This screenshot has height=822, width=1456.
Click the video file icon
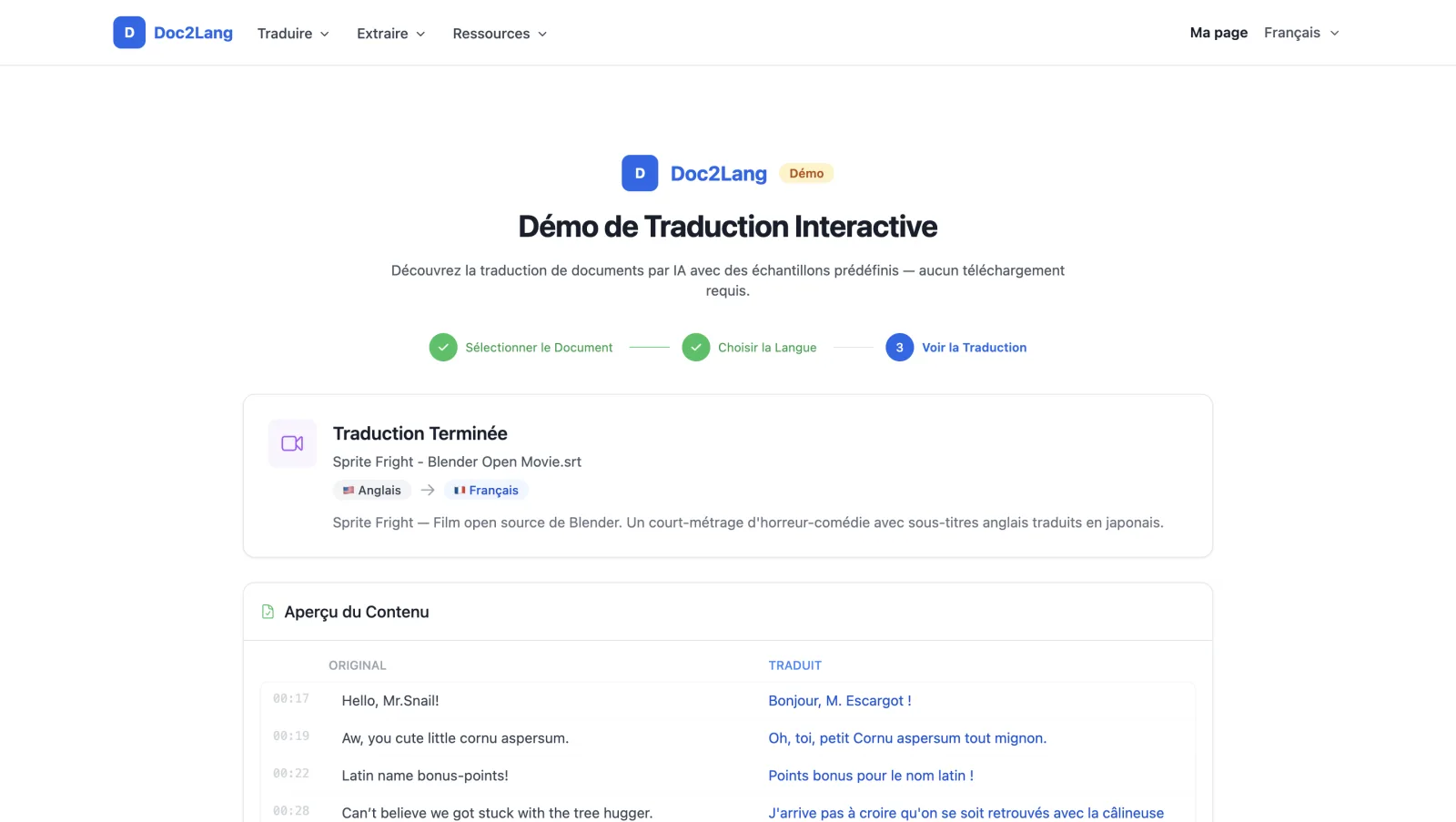pos(292,443)
